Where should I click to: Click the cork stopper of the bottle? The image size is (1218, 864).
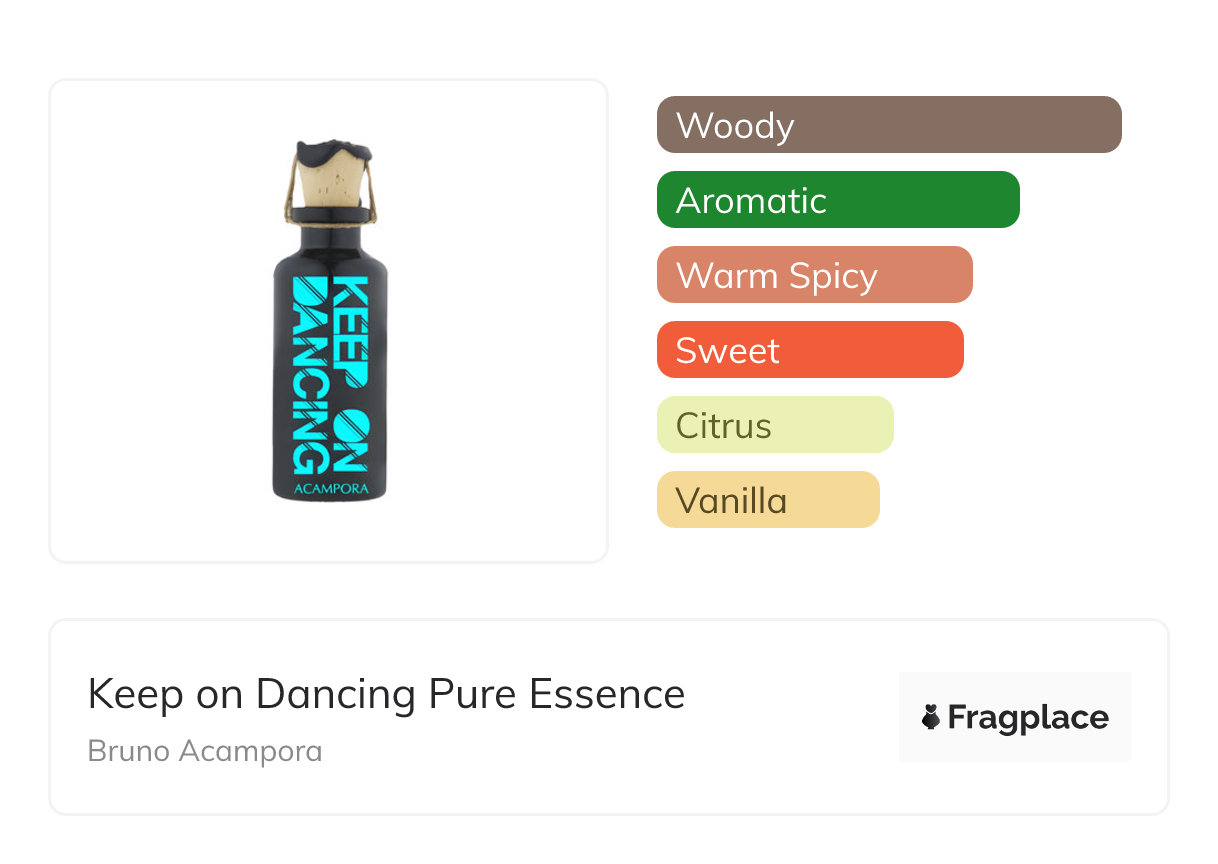click(x=331, y=185)
